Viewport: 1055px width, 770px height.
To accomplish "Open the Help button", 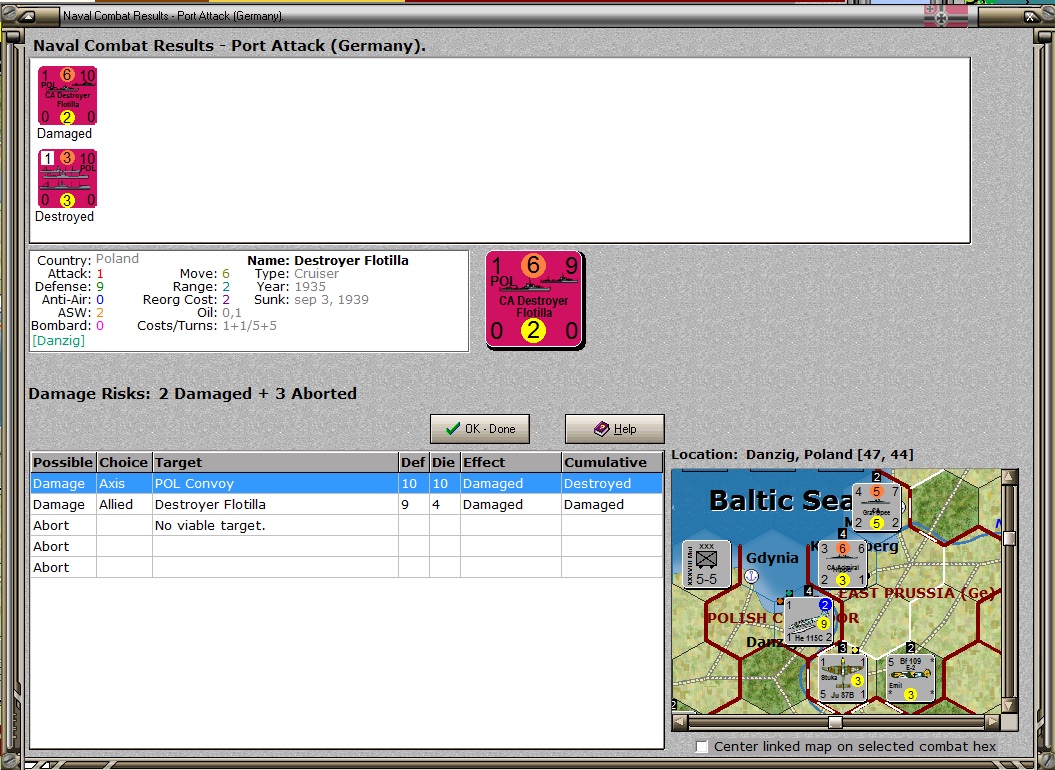I will [614, 429].
